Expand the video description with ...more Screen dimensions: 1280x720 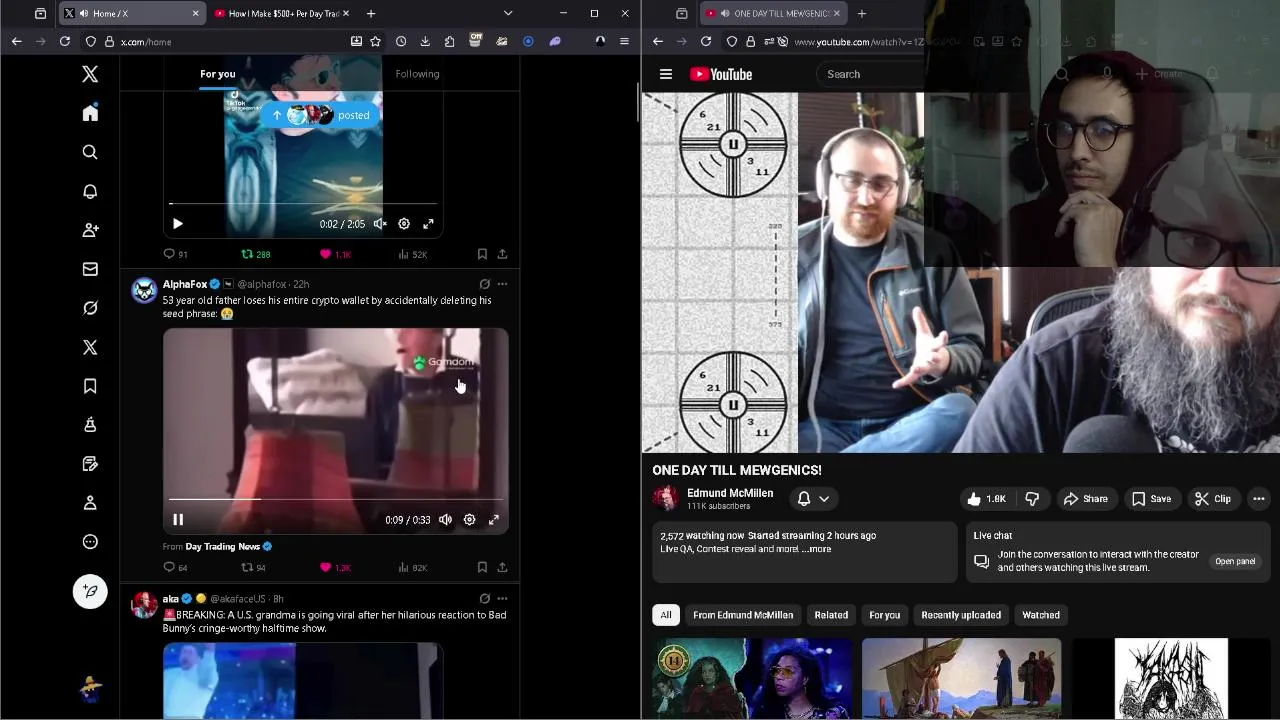[818, 549]
